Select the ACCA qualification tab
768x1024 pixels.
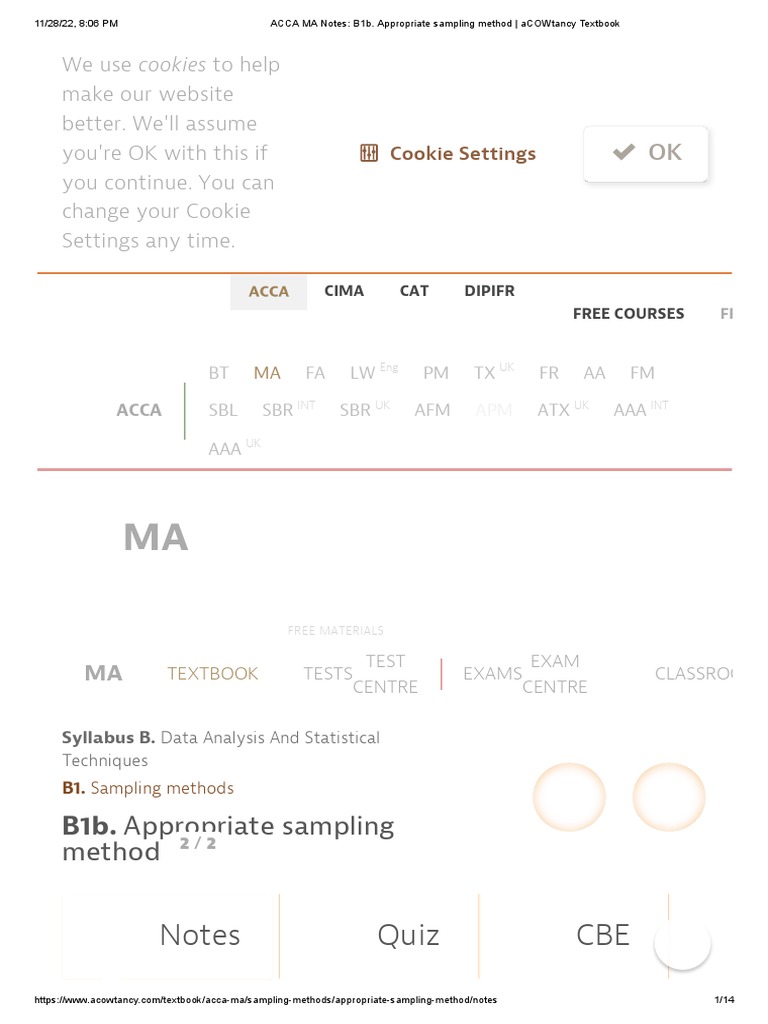pos(268,291)
